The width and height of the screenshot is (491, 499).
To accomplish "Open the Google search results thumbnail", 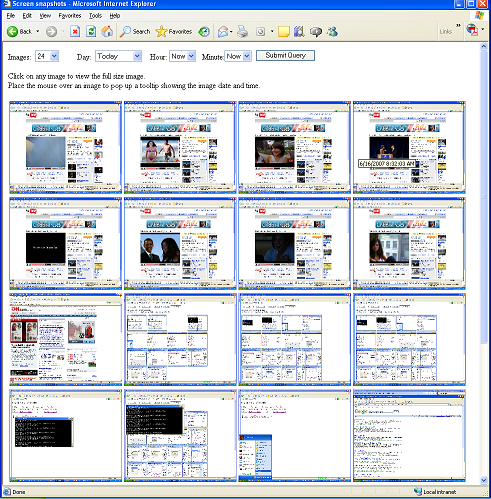I will 409,436.
